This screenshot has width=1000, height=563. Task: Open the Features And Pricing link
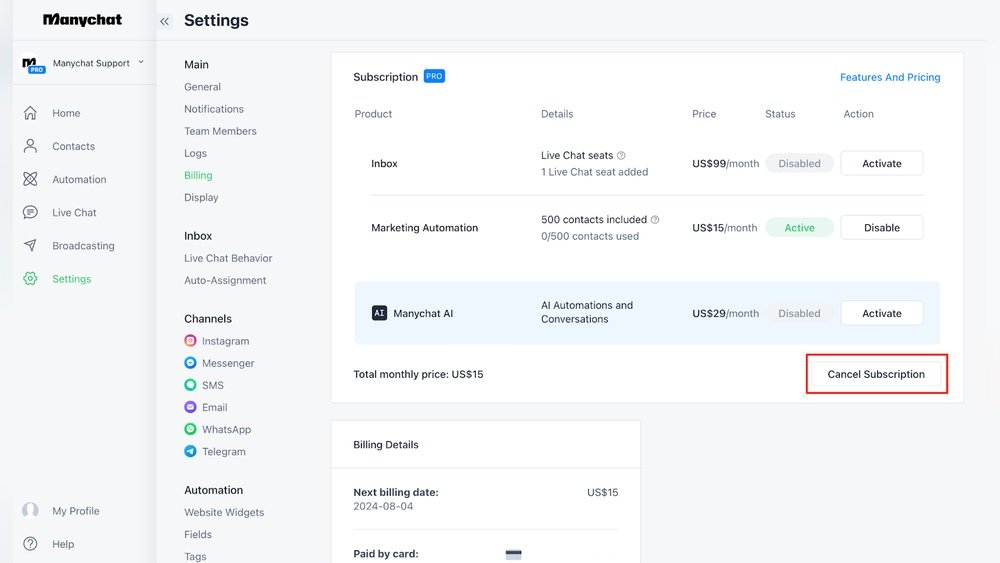(x=890, y=77)
